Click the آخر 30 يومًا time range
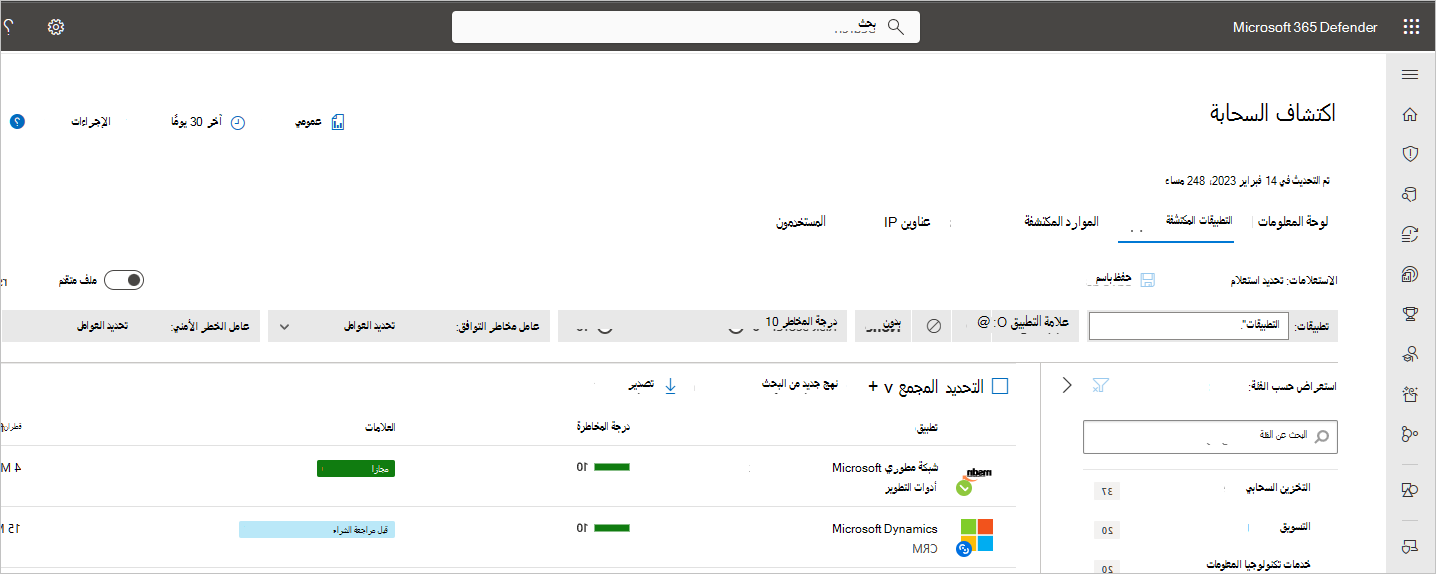 pos(198,122)
